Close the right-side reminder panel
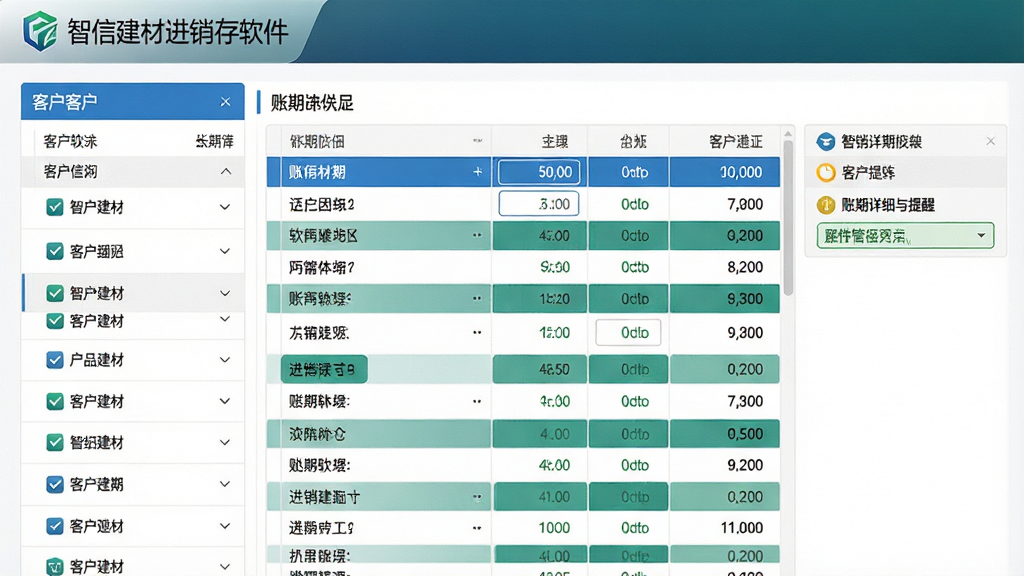 coord(991,141)
